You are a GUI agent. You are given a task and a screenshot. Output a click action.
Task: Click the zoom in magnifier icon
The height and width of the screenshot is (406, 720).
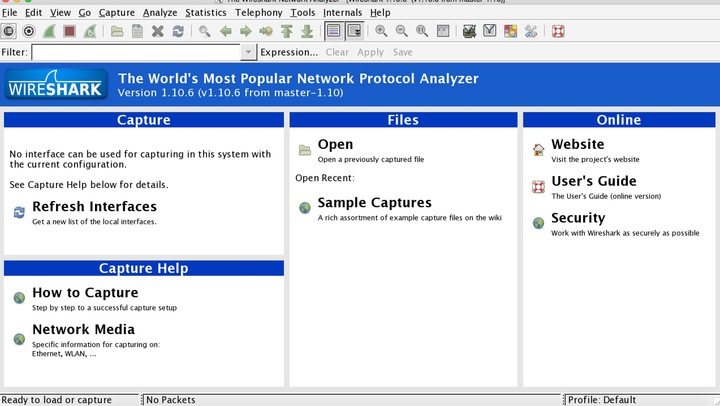pos(381,31)
